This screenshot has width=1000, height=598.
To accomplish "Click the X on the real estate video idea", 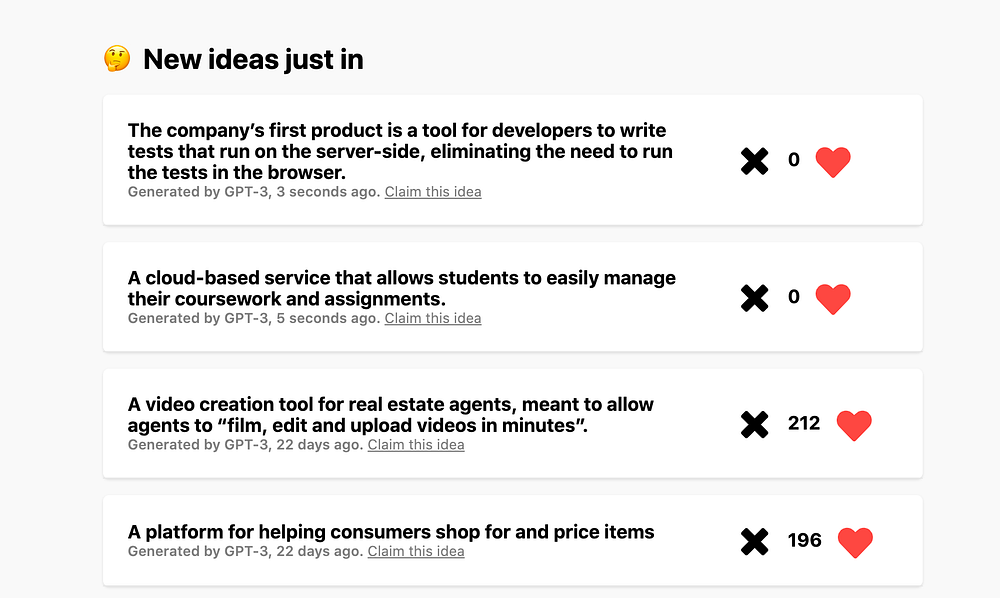I will tap(755, 424).
